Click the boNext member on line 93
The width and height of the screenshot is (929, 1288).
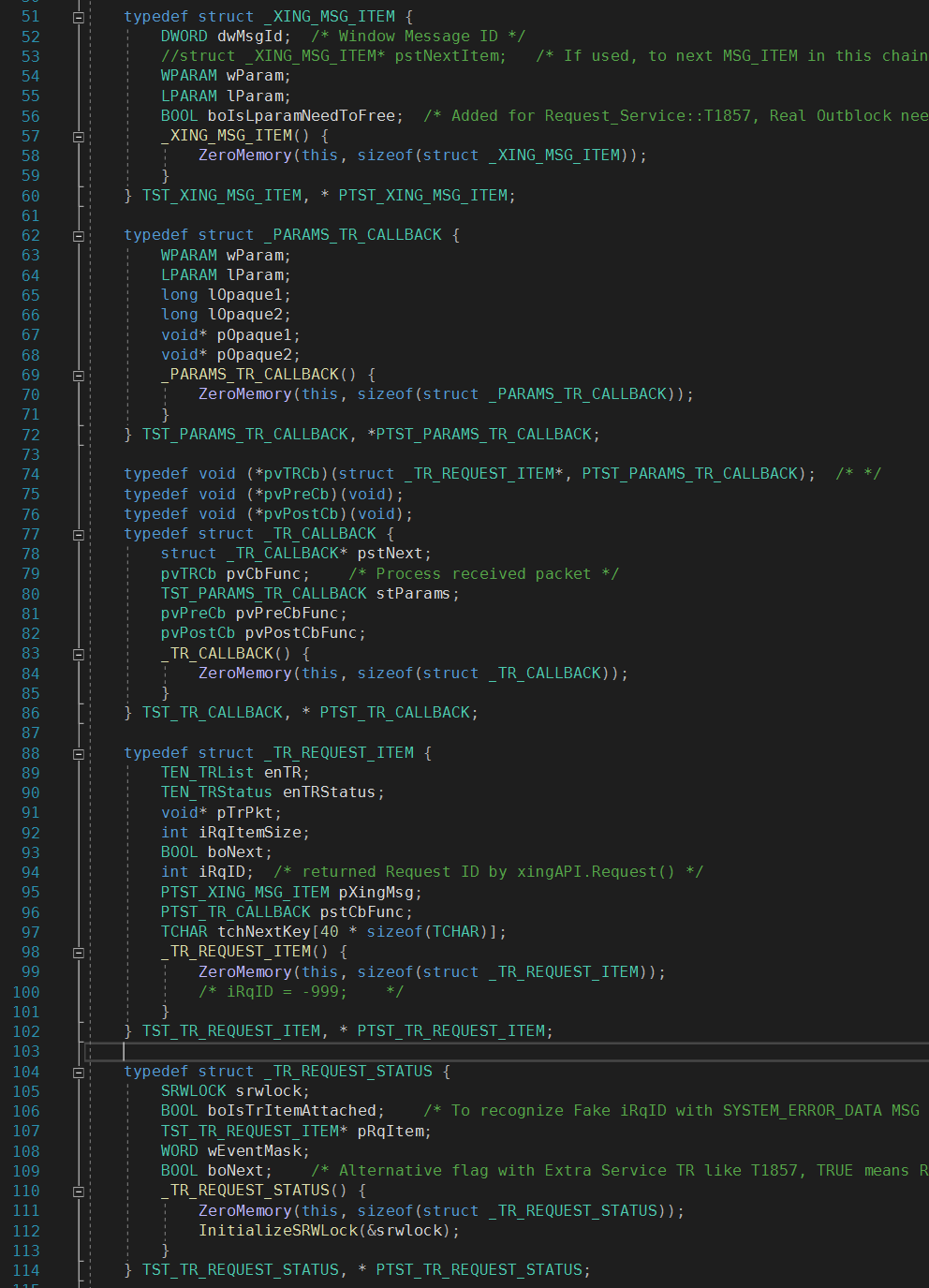click(x=235, y=852)
